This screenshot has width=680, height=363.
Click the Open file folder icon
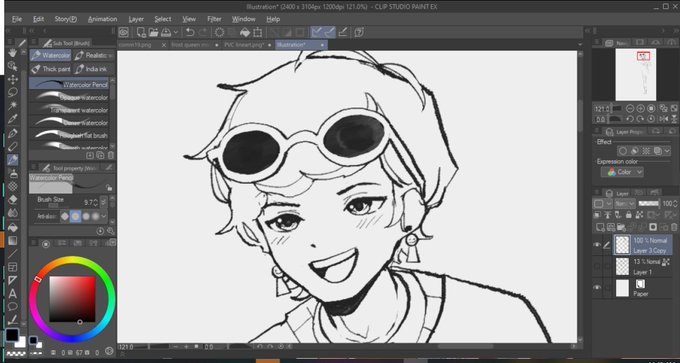[153, 32]
